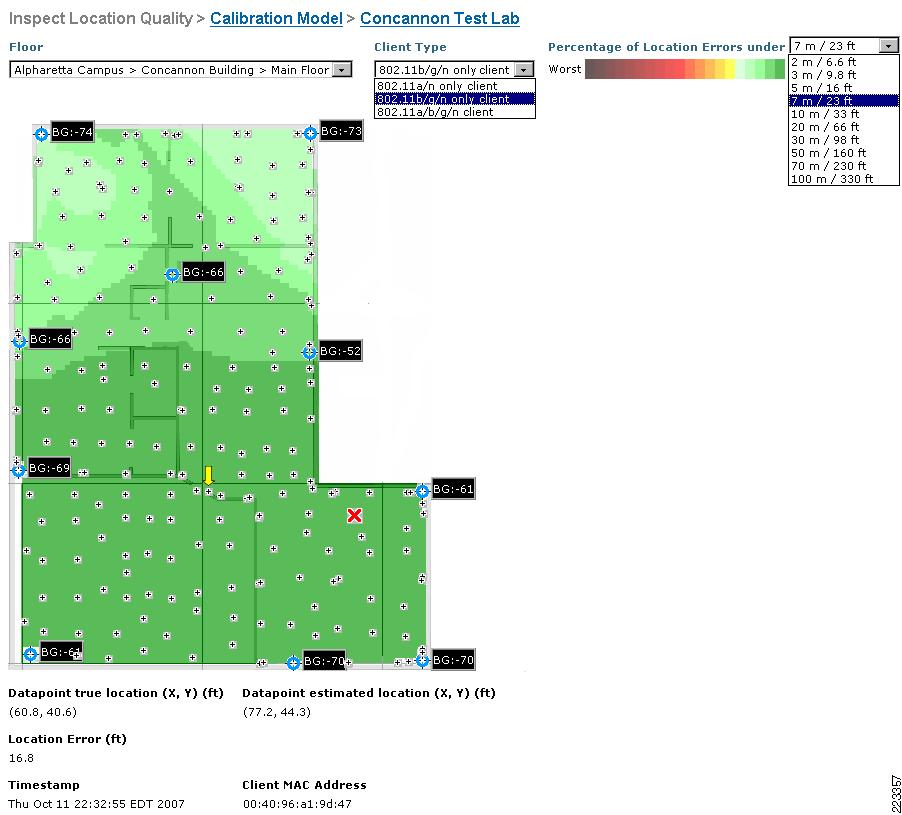The width and height of the screenshot is (902, 815).
Task: Click access point icon labeled BG:-69
Action: tap(18, 470)
